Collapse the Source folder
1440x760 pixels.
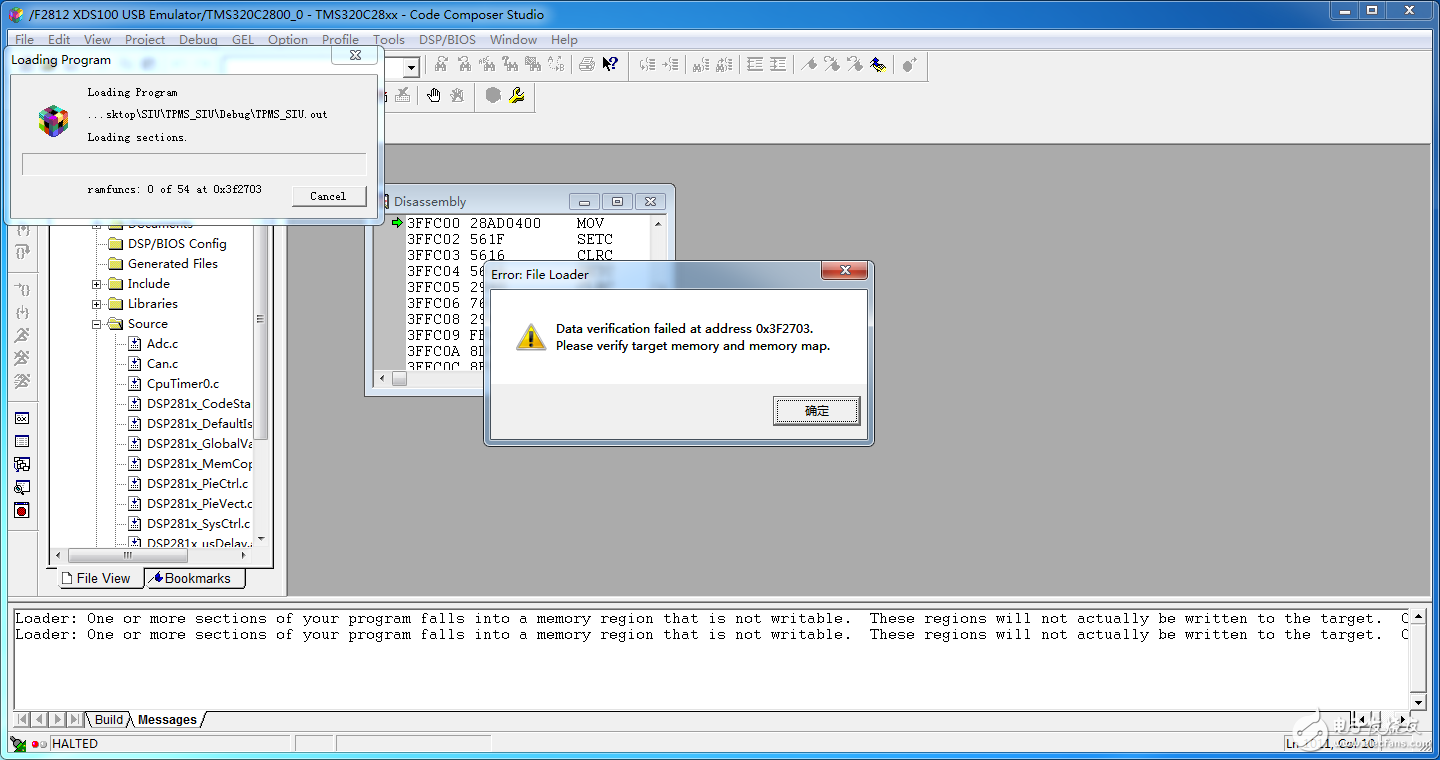coord(97,324)
